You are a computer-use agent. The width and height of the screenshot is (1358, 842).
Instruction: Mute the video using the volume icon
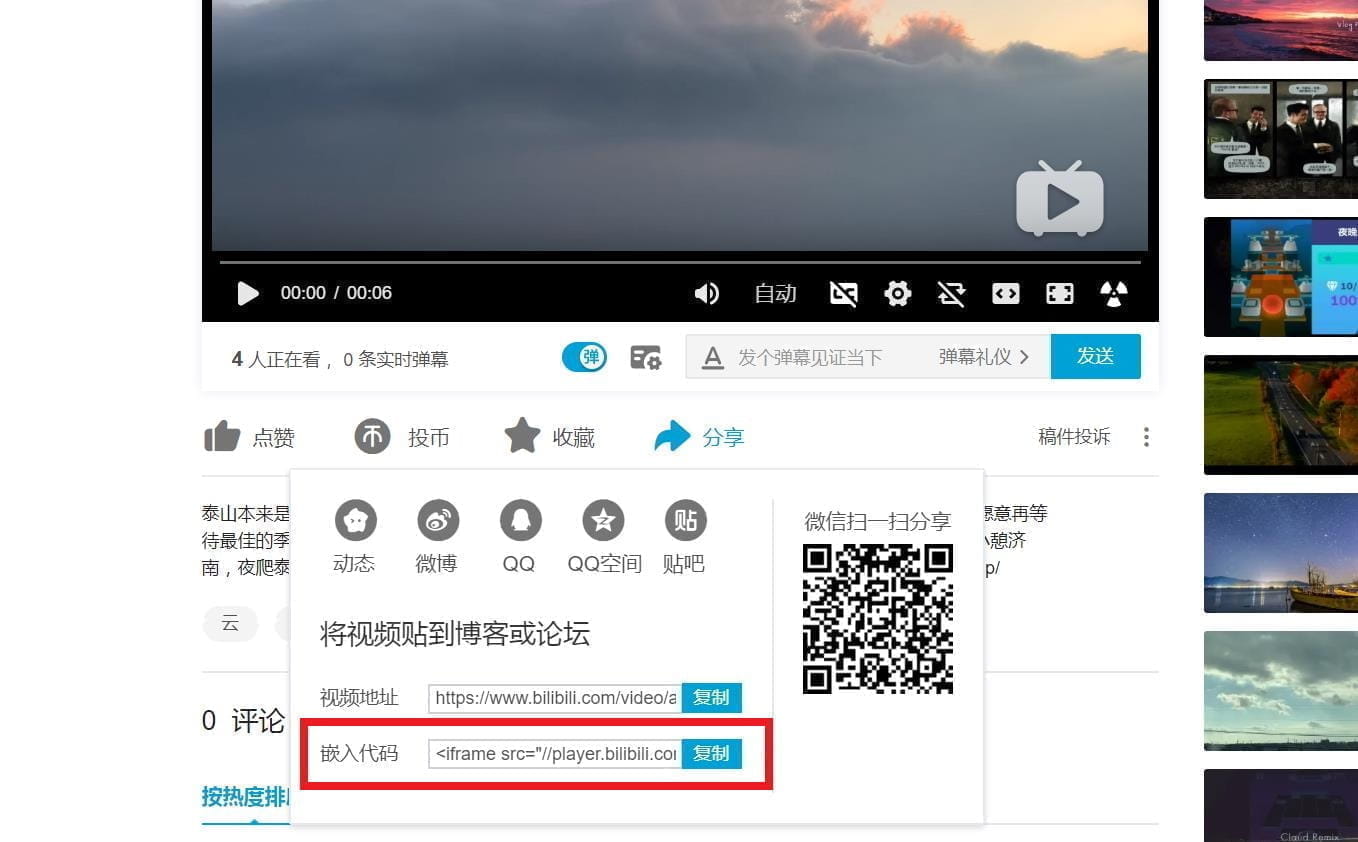coord(707,293)
